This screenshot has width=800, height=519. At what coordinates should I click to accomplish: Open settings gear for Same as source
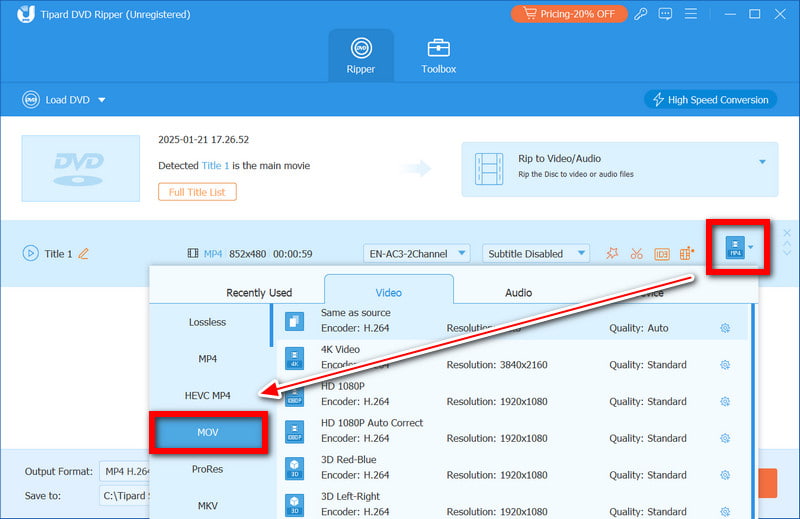(x=725, y=328)
